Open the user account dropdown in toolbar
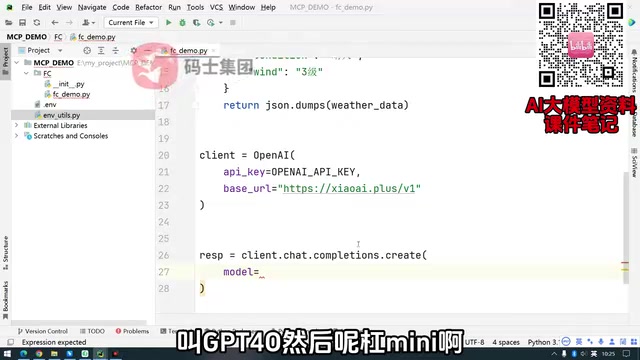Image resolution: width=640 pixels, height=360 pixels. [88, 22]
